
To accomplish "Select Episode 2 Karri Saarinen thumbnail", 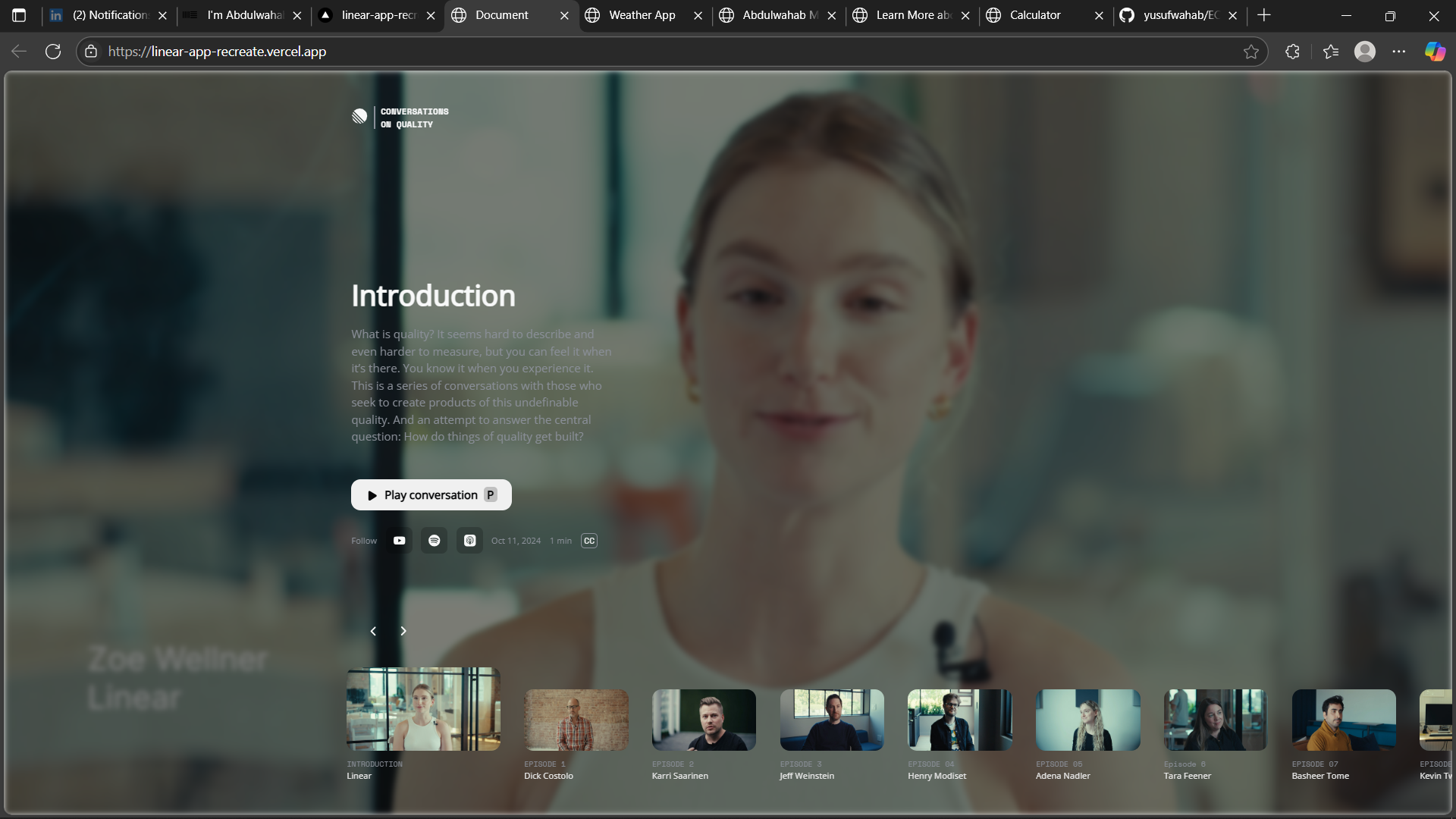I will pyautogui.click(x=704, y=720).
